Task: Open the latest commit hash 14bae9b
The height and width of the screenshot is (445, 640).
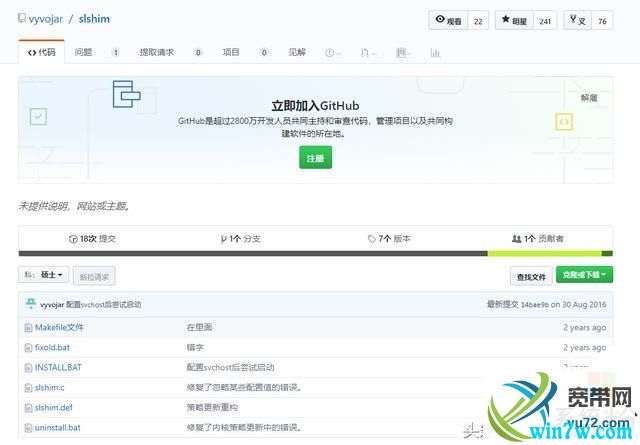Action: click(x=535, y=305)
